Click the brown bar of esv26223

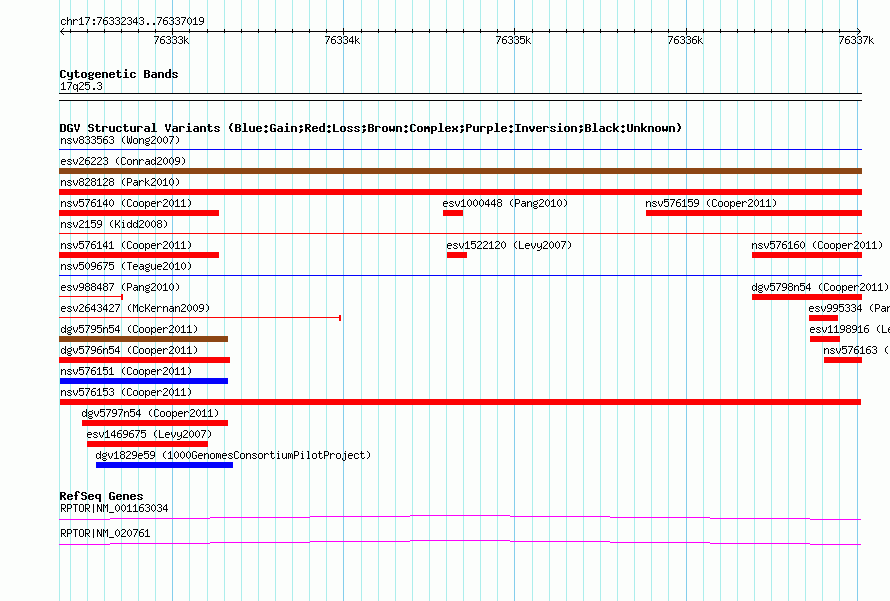pos(460,171)
